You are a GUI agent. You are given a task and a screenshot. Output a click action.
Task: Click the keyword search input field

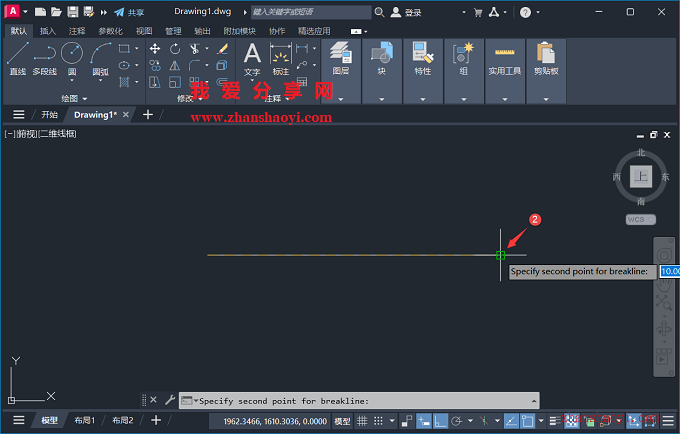point(311,12)
